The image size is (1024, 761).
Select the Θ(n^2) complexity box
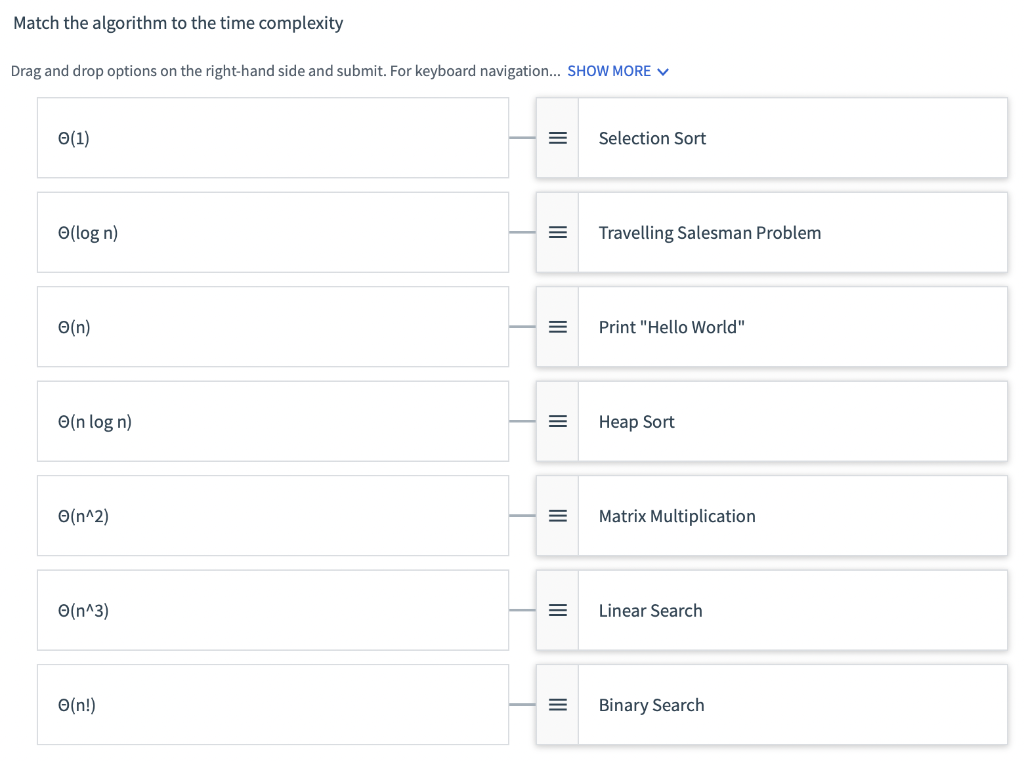(x=273, y=516)
